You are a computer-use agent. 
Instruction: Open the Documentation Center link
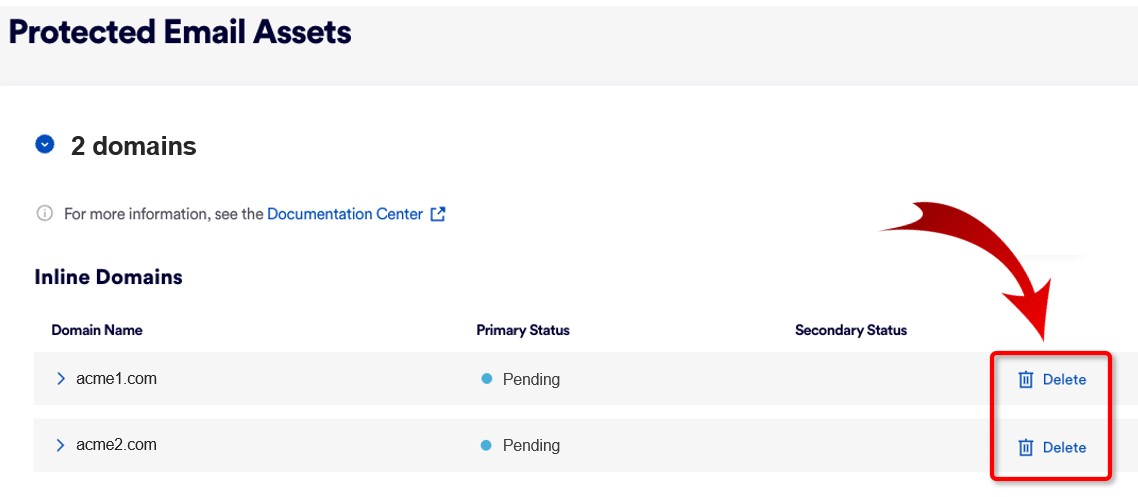point(344,214)
